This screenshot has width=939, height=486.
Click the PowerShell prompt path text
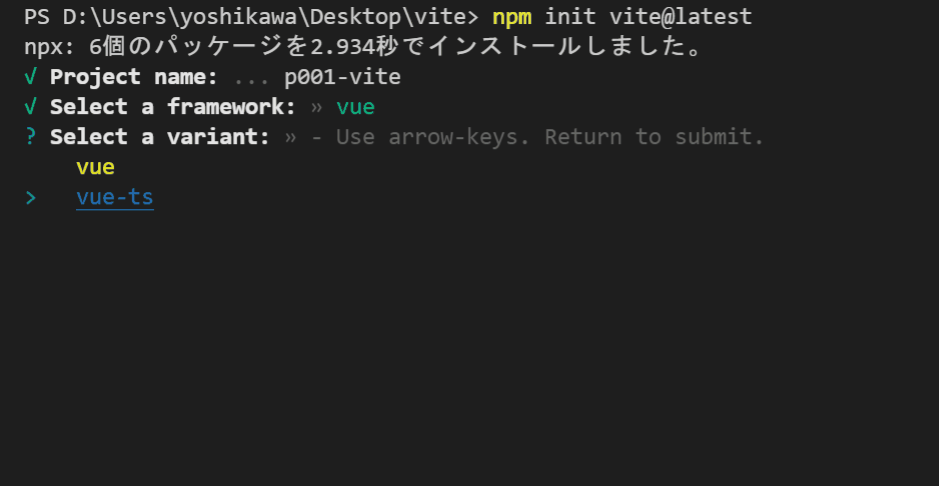[252, 17]
